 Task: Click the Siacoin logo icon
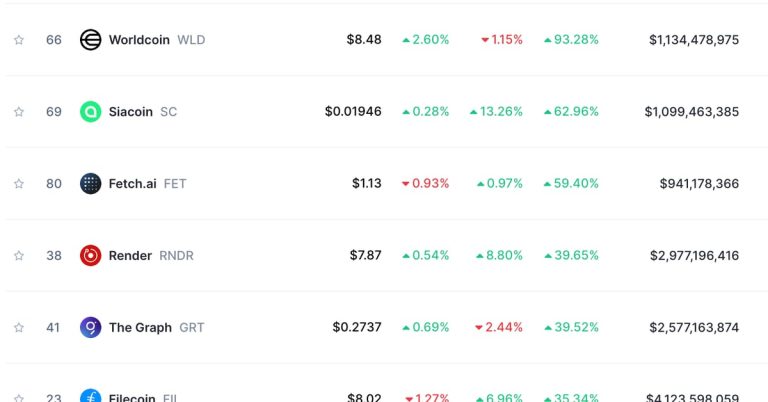point(91,112)
